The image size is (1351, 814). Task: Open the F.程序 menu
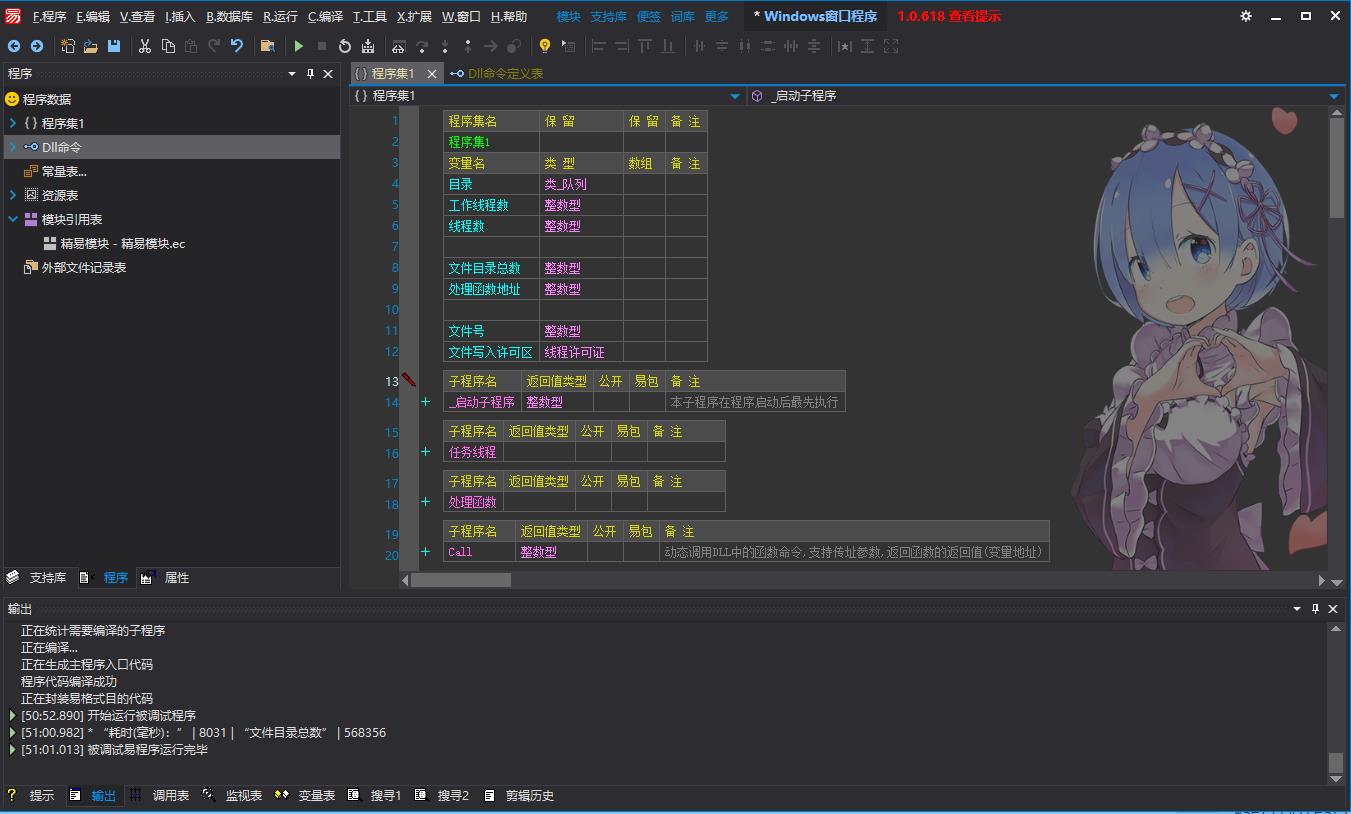pyautogui.click(x=49, y=16)
